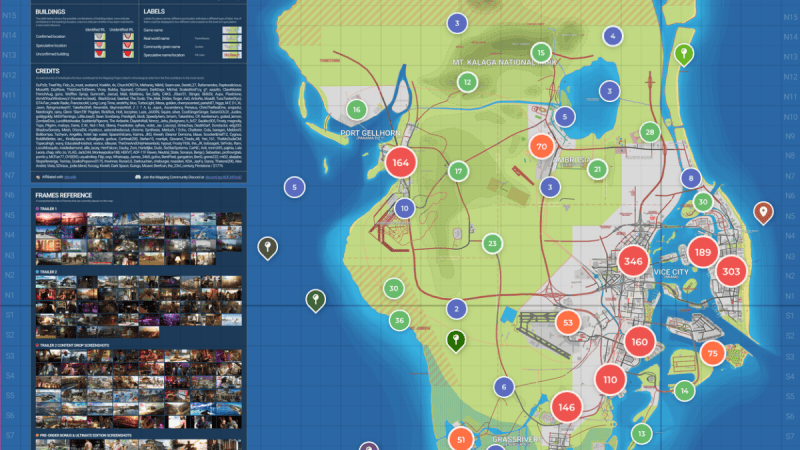Select the blue 8 cluster marker
Viewport: 800px width, 450px height.
[691, 179]
